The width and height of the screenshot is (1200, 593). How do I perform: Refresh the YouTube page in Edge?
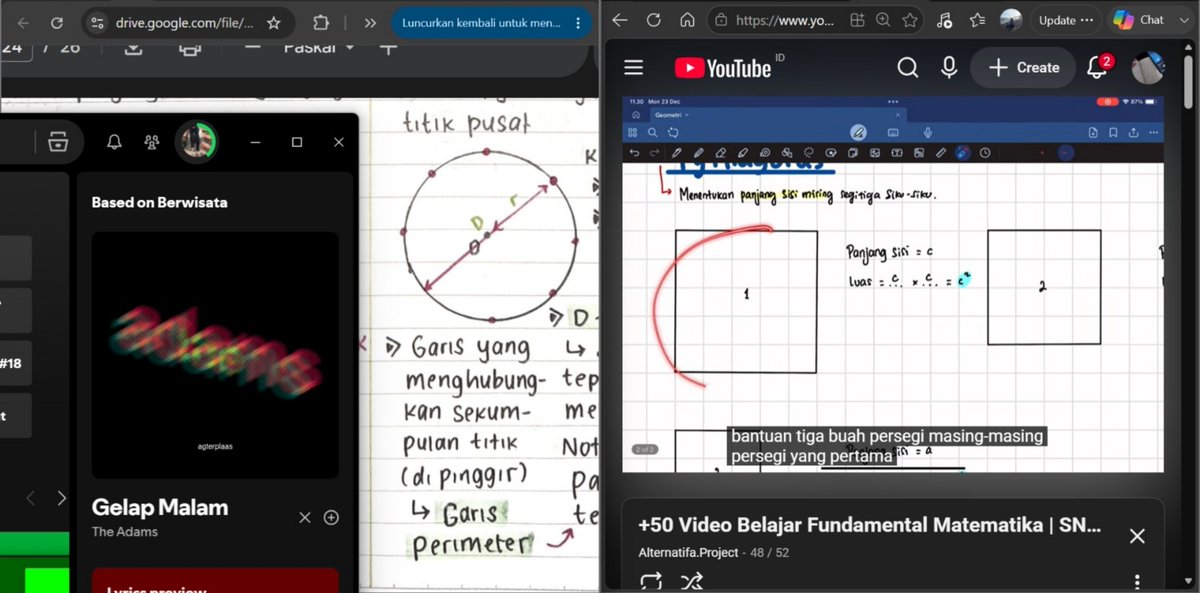(654, 20)
